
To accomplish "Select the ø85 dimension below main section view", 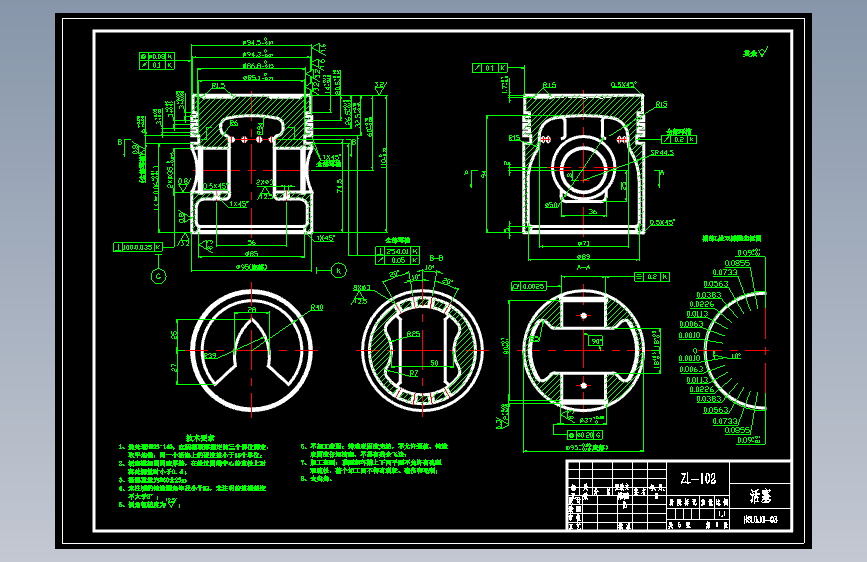I will pos(252,254).
